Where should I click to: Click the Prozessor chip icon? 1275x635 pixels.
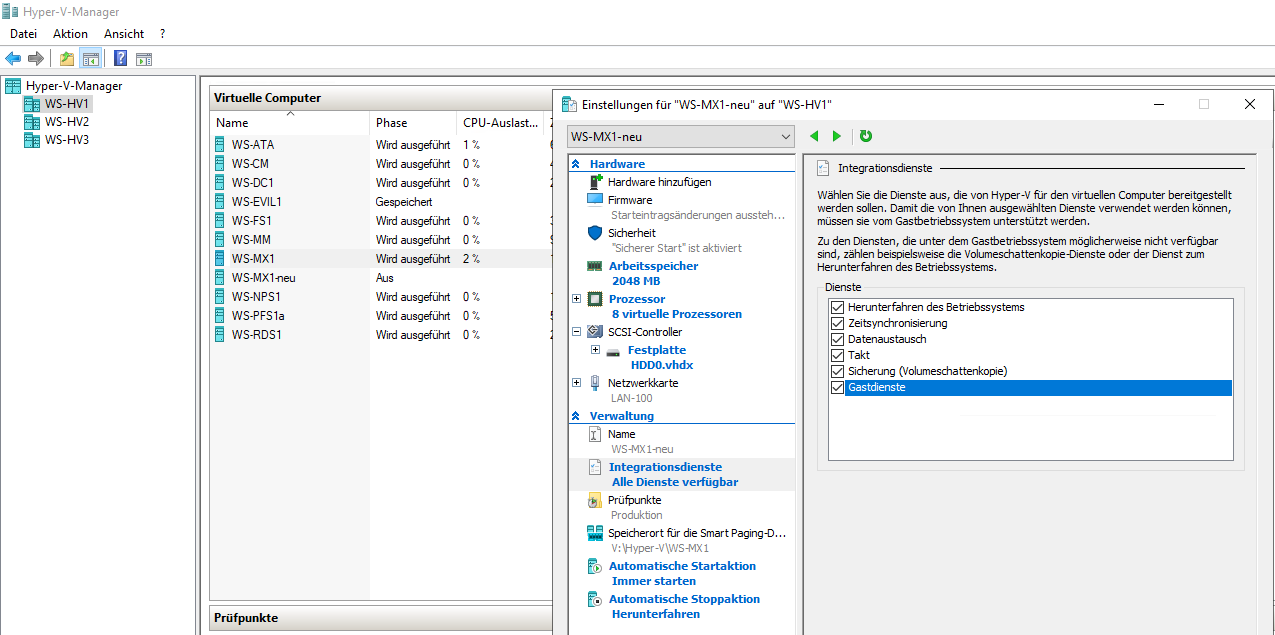(x=595, y=299)
